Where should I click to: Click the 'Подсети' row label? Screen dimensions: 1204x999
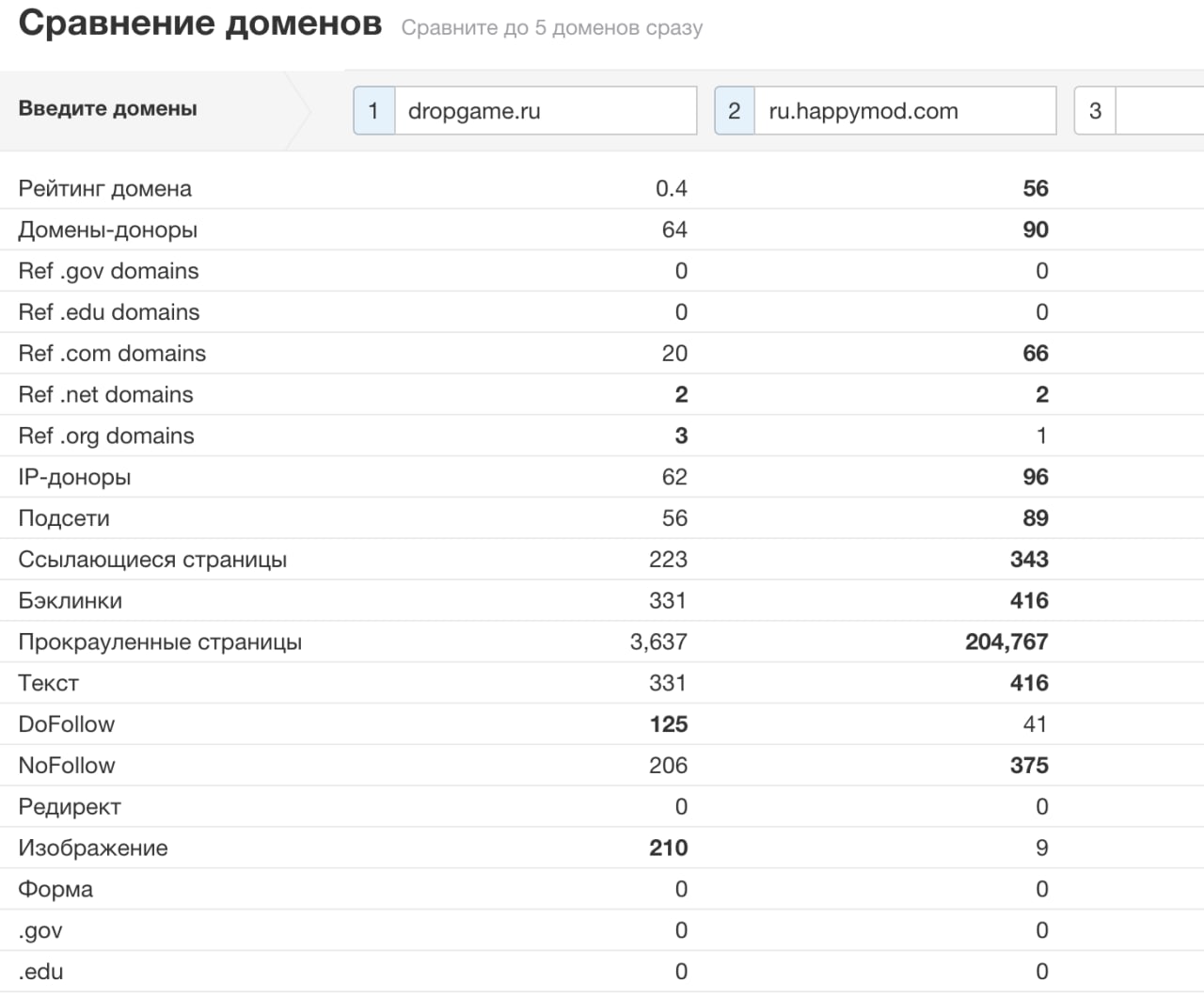pyautogui.click(x=64, y=518)
